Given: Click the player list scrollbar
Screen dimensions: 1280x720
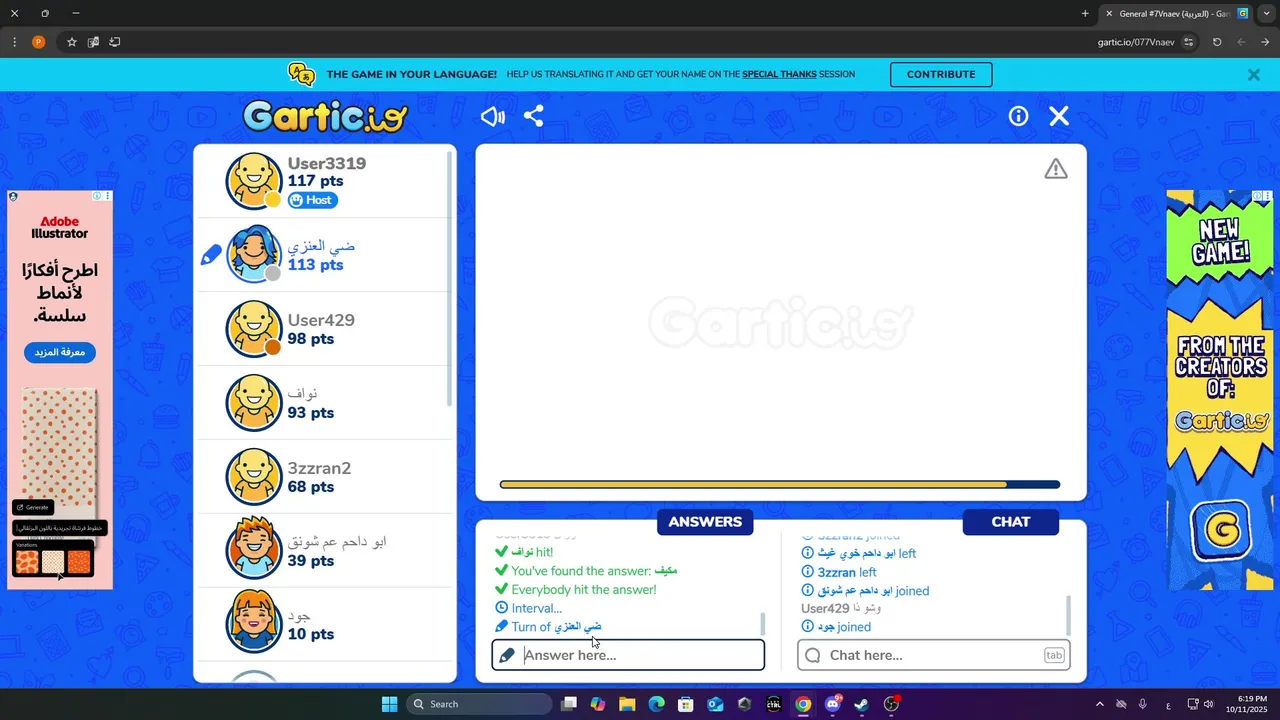Looking at the screenshot, I should [450, 280].
